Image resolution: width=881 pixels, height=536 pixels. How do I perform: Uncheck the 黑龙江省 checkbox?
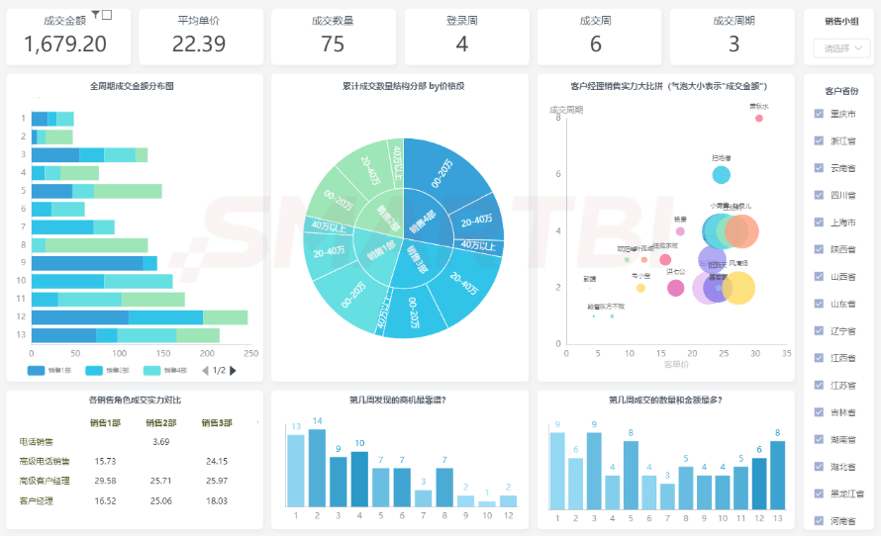[x=819, y=493]
